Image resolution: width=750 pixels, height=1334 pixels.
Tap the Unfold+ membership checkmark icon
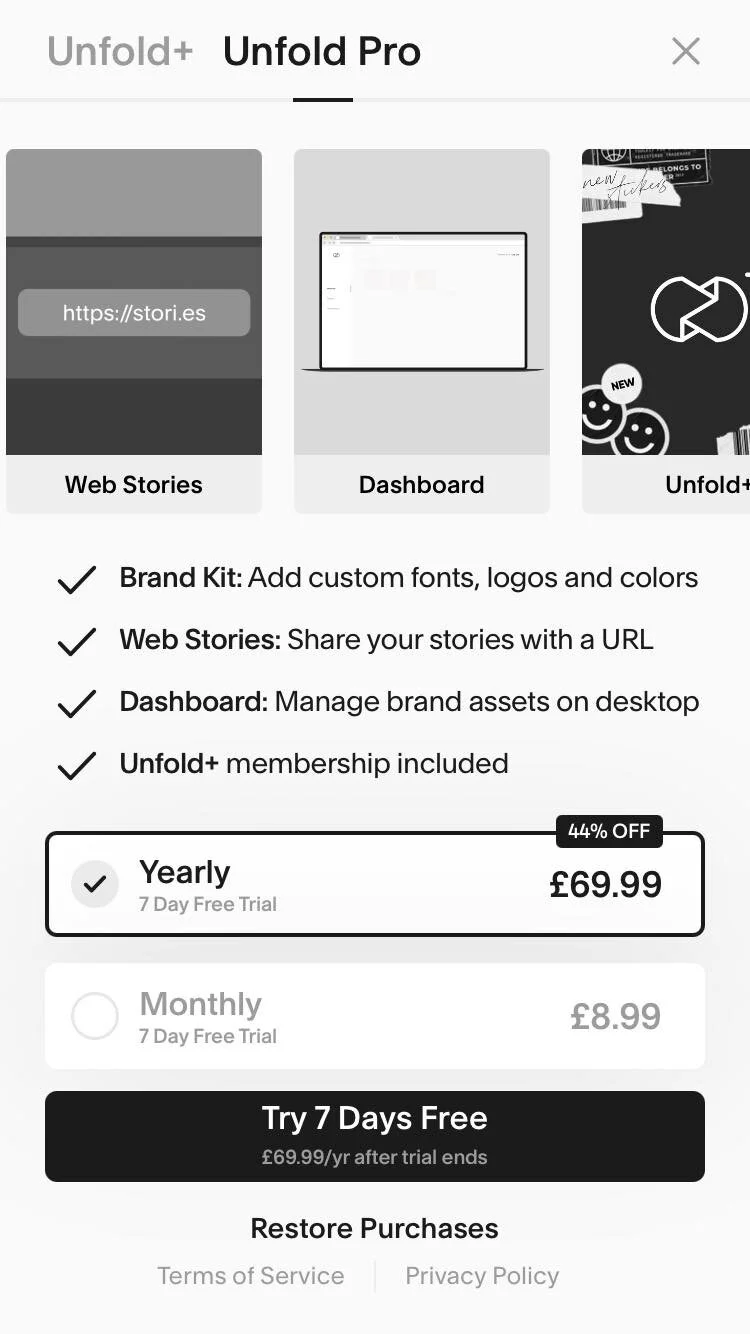click(77, 765)
